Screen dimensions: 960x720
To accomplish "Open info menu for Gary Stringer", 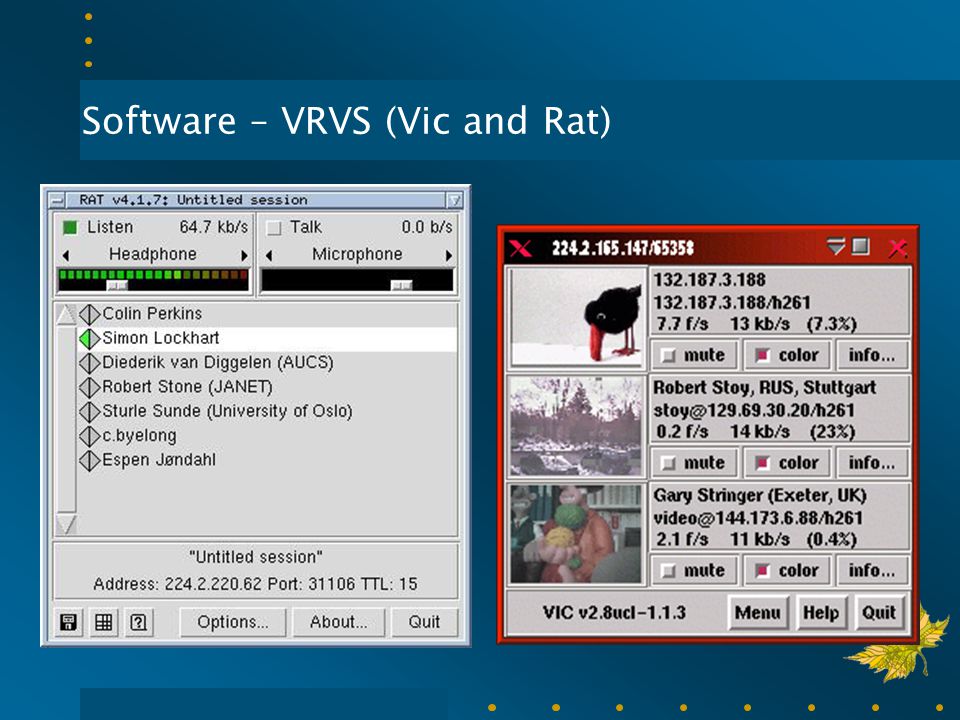I will (872, 571).
